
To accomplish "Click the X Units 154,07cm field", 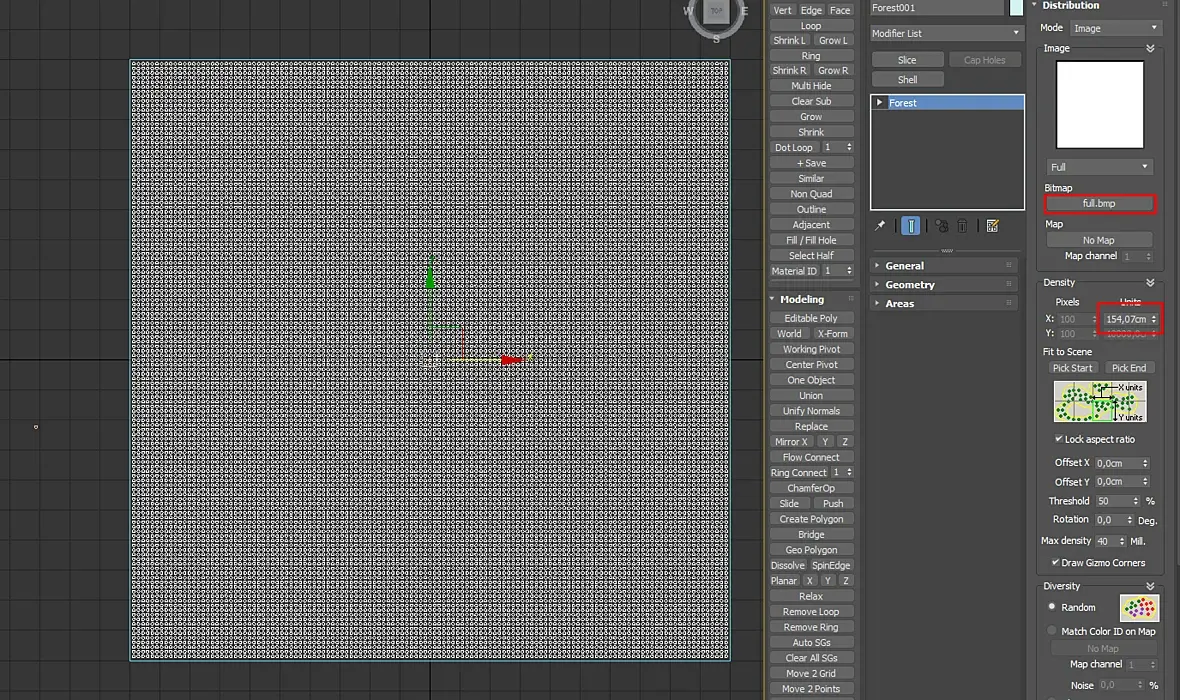I will 1127,319.
